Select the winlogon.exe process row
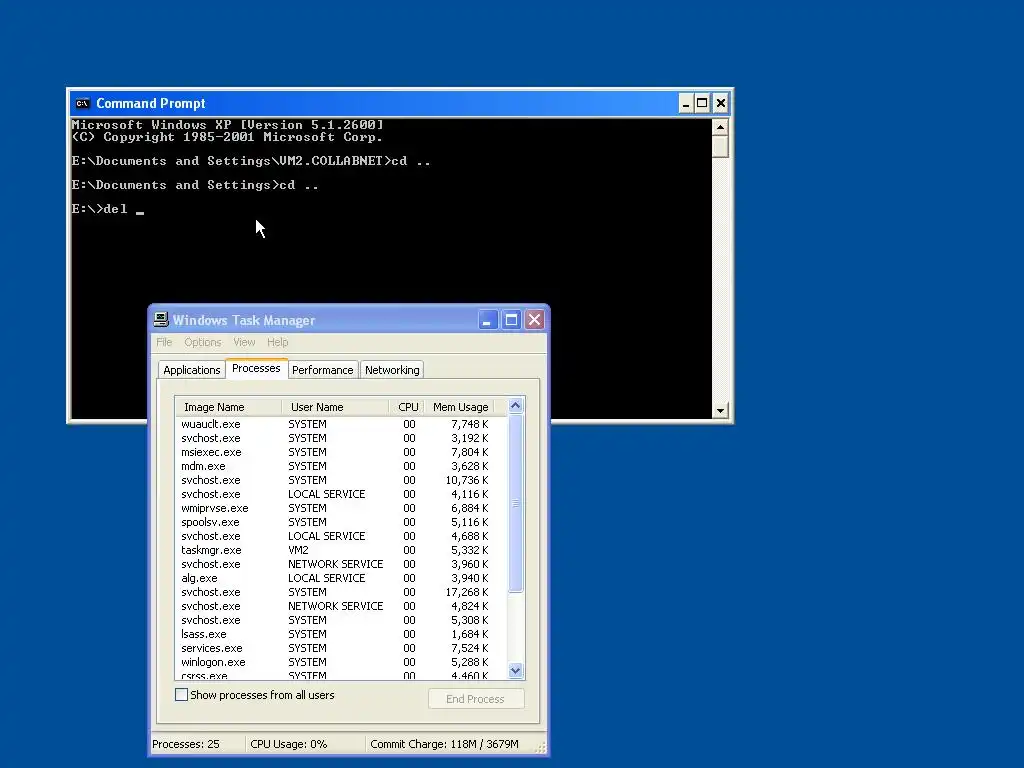The image size is (1024, 768). (341, 662)
